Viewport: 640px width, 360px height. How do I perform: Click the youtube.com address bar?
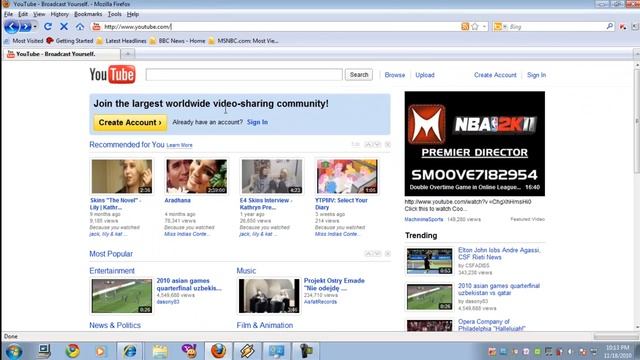coord(281,27)
